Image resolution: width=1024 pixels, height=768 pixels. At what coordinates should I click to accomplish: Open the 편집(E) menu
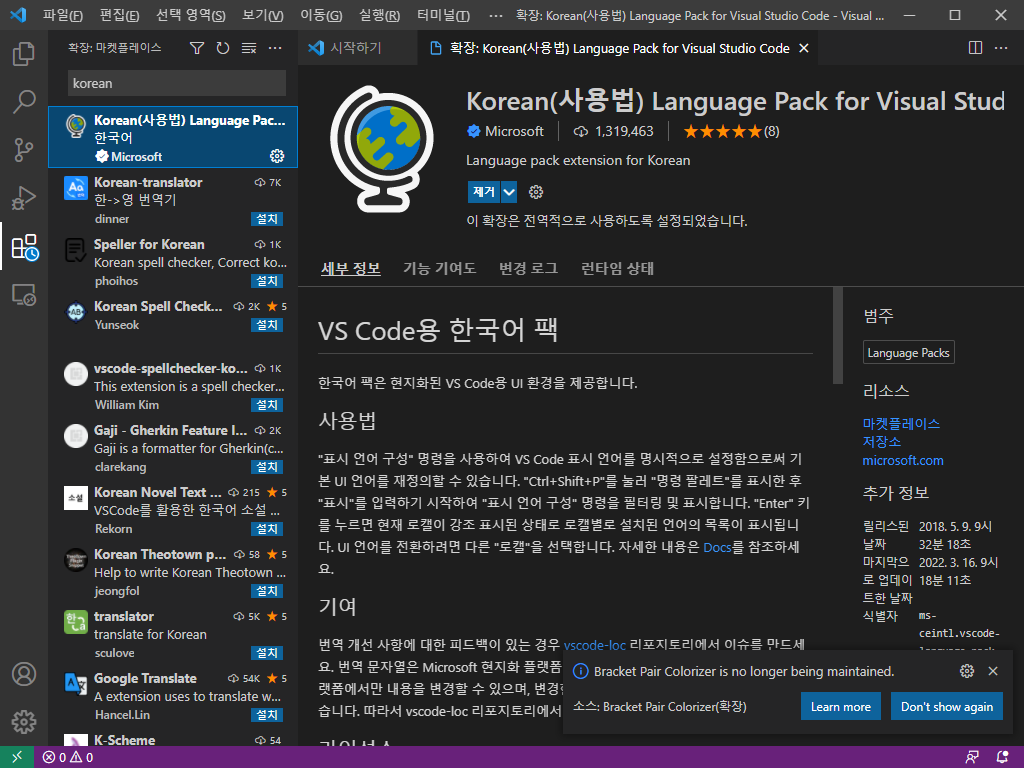[x=120, y=15]
